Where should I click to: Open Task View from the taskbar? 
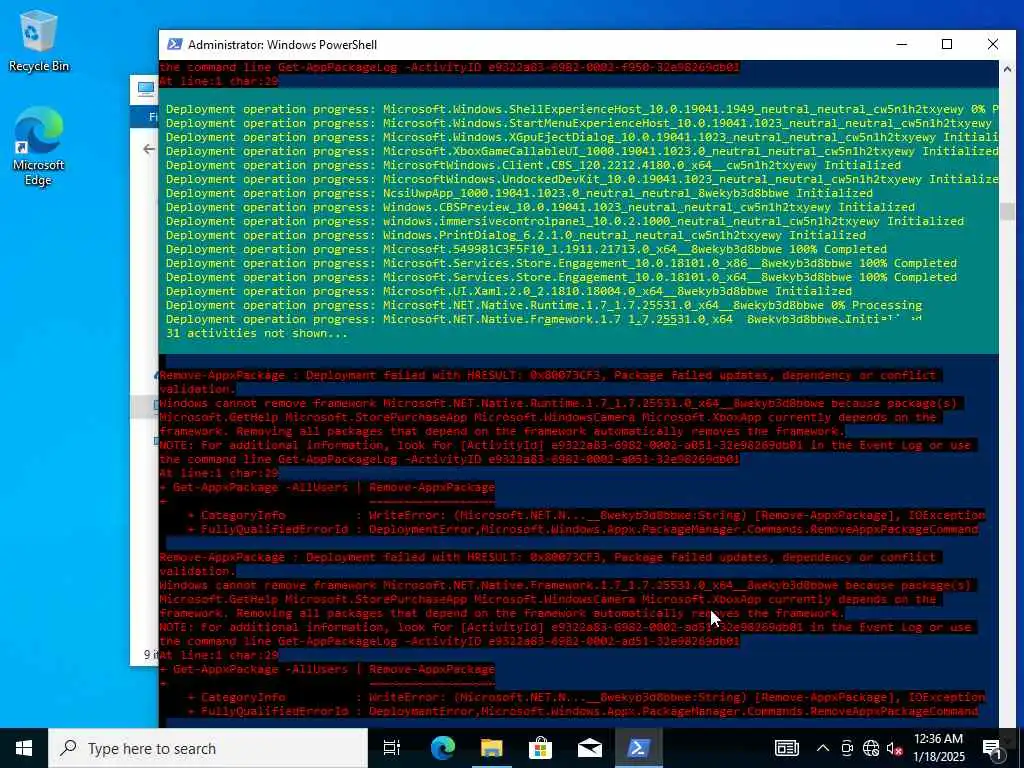(392, 748)
